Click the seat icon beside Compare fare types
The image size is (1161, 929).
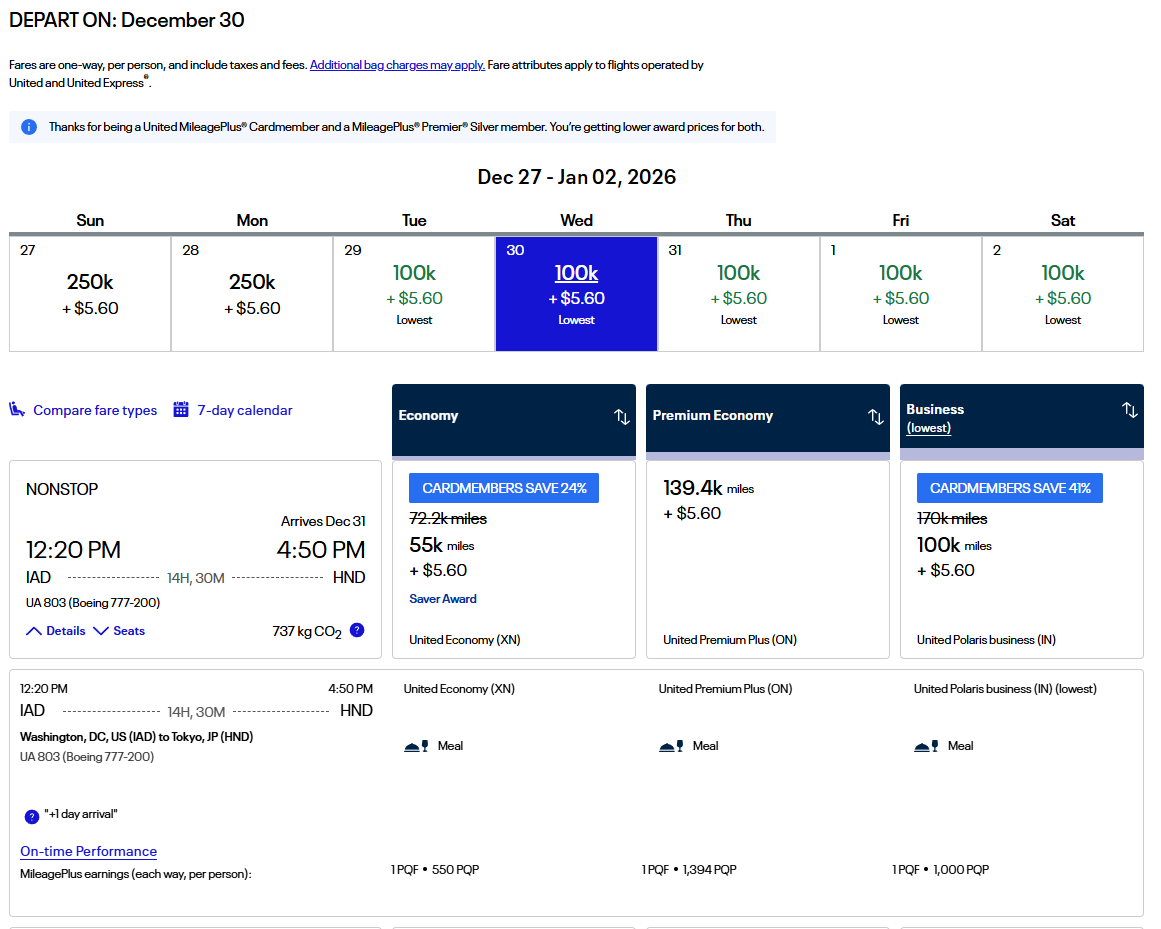coord(17,409)
